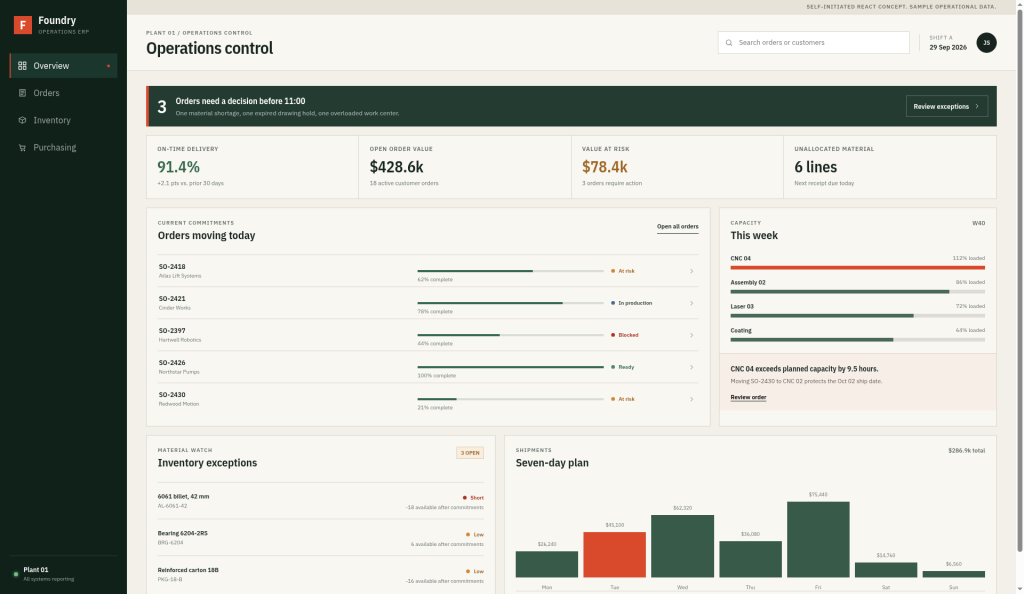1024x594 pixels.
Task: Open the Overview menu item
Action: click(x=63, y=66)
